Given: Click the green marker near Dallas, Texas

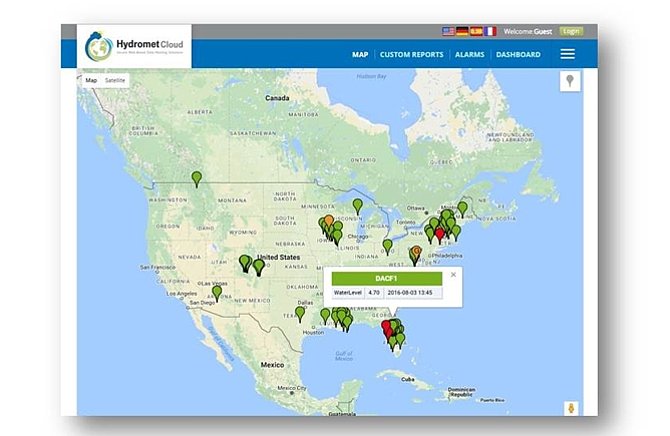Looking at the screenshot, I should (300, 312).
